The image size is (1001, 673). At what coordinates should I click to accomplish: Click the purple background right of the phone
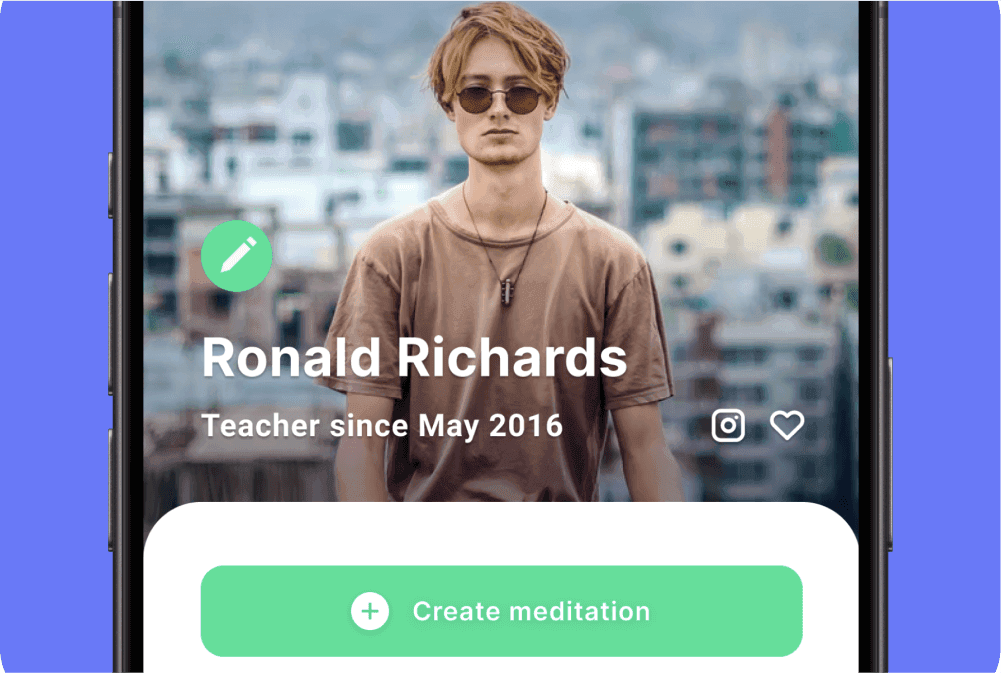[x=944, y=336]
